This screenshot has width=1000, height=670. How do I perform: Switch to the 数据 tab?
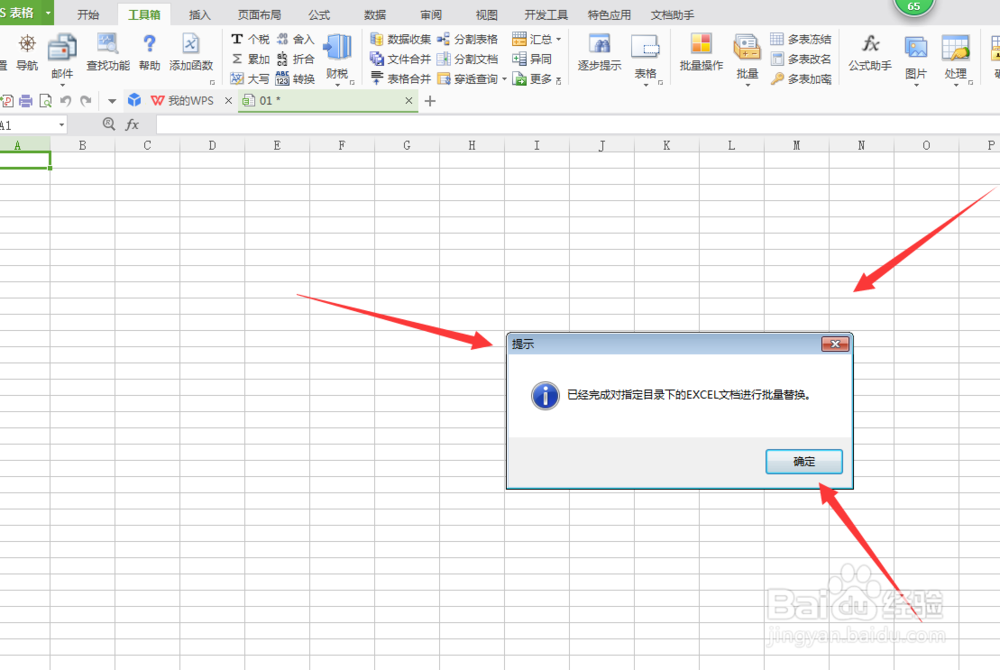(x=375, y=14)
